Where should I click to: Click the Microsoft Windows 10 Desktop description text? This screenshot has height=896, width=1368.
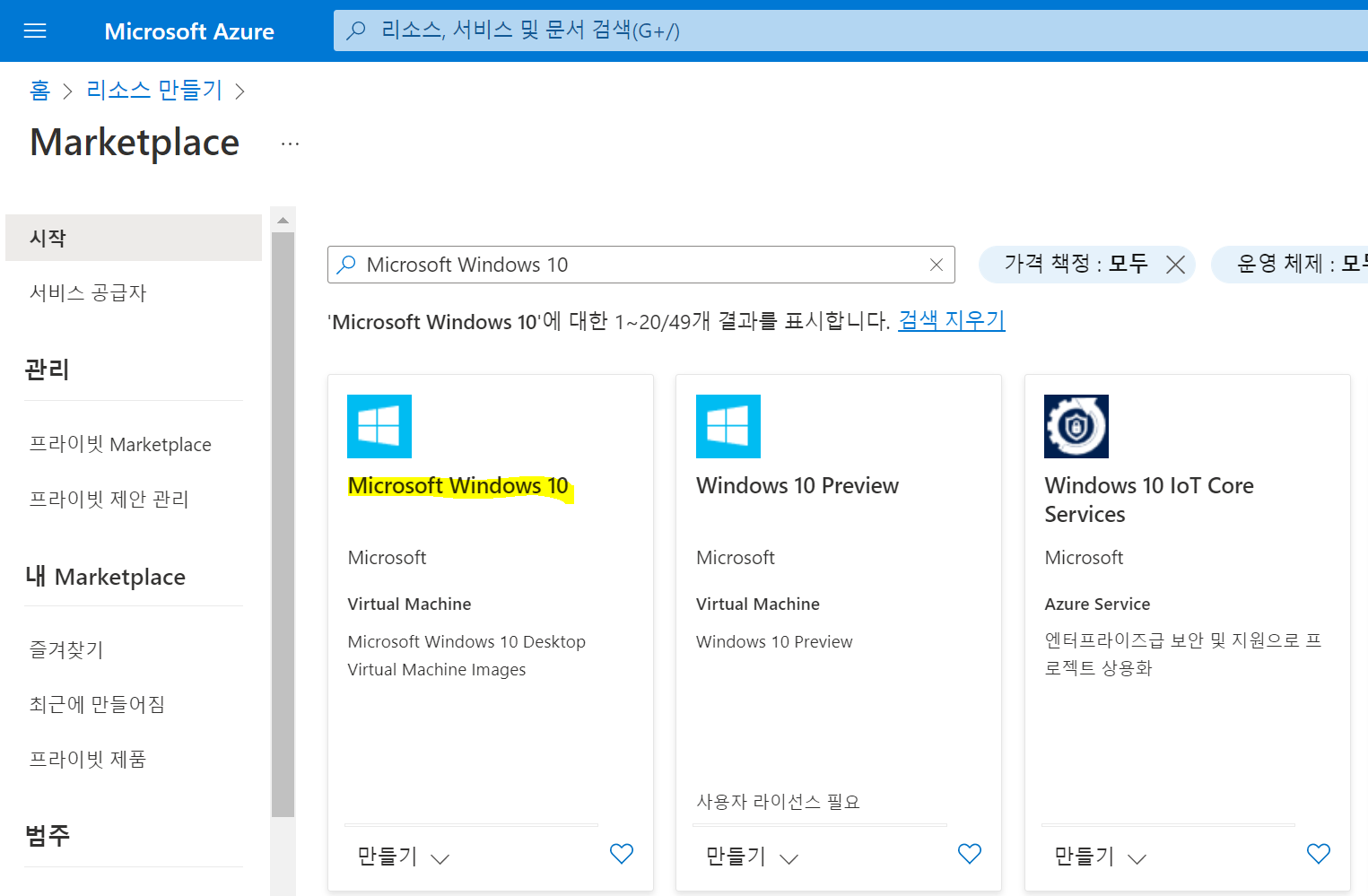click(466, 656)
